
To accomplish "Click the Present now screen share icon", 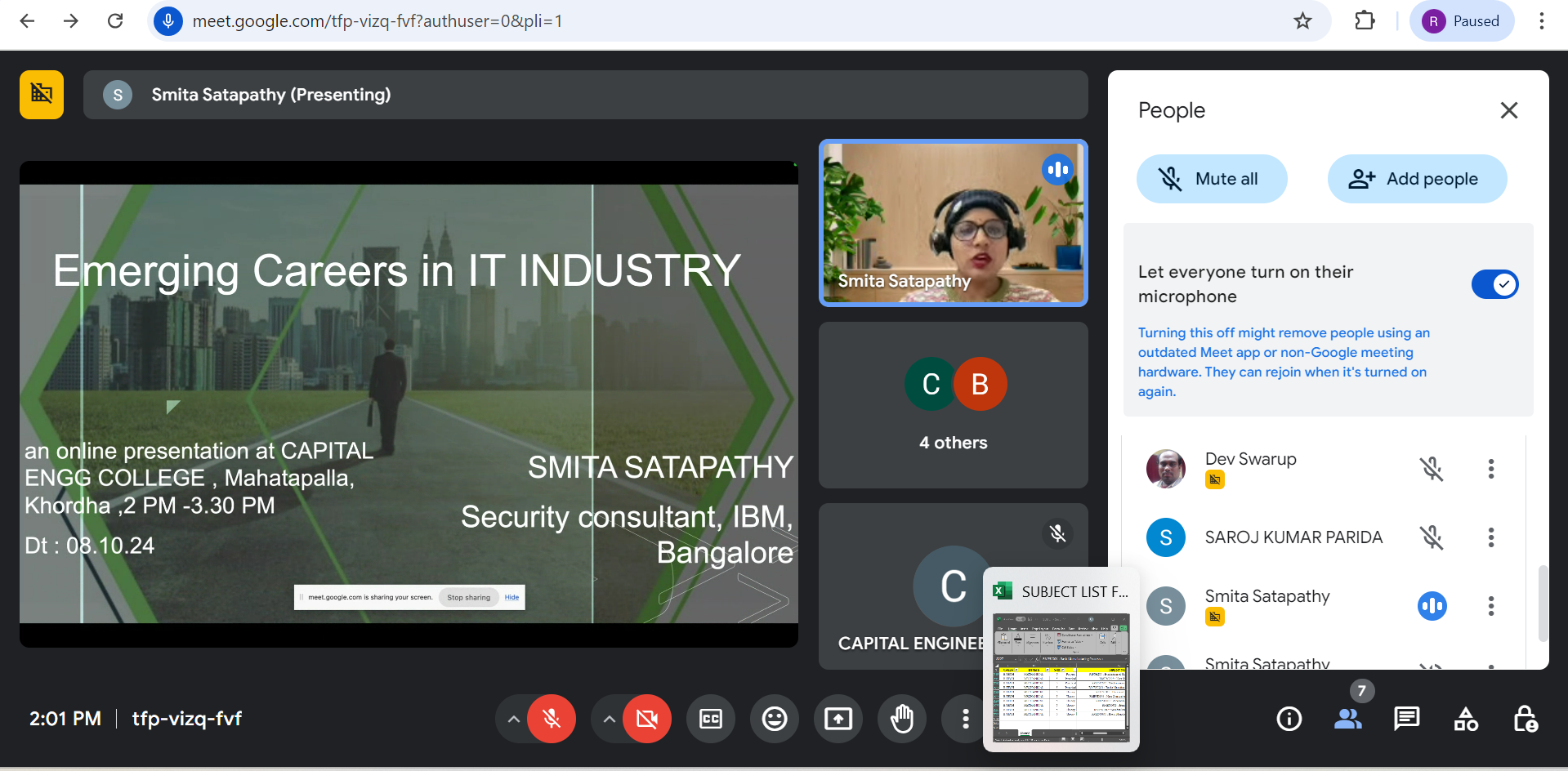I will click(838, 719).
